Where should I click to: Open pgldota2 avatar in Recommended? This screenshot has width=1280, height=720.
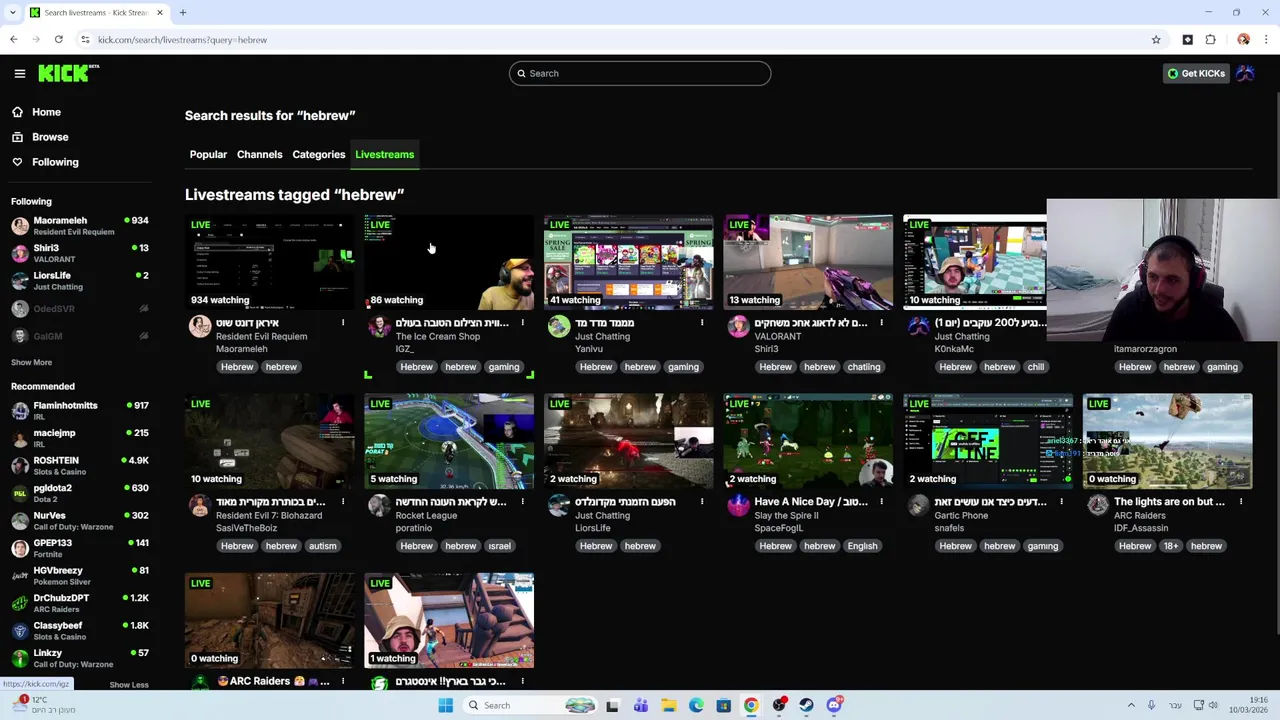(x=20, y=493)
